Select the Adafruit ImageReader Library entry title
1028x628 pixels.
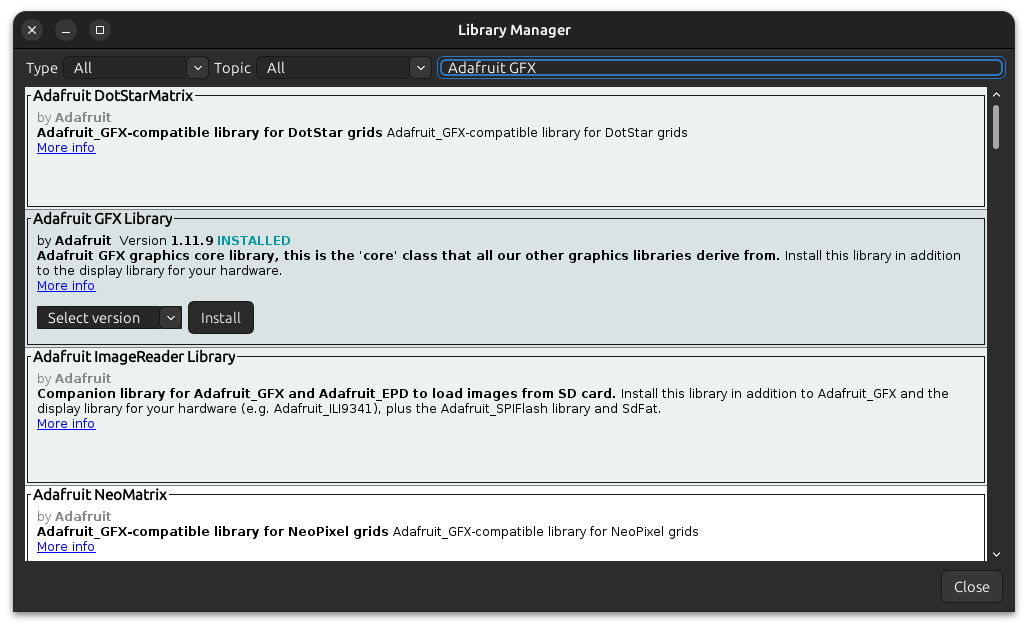134,357
